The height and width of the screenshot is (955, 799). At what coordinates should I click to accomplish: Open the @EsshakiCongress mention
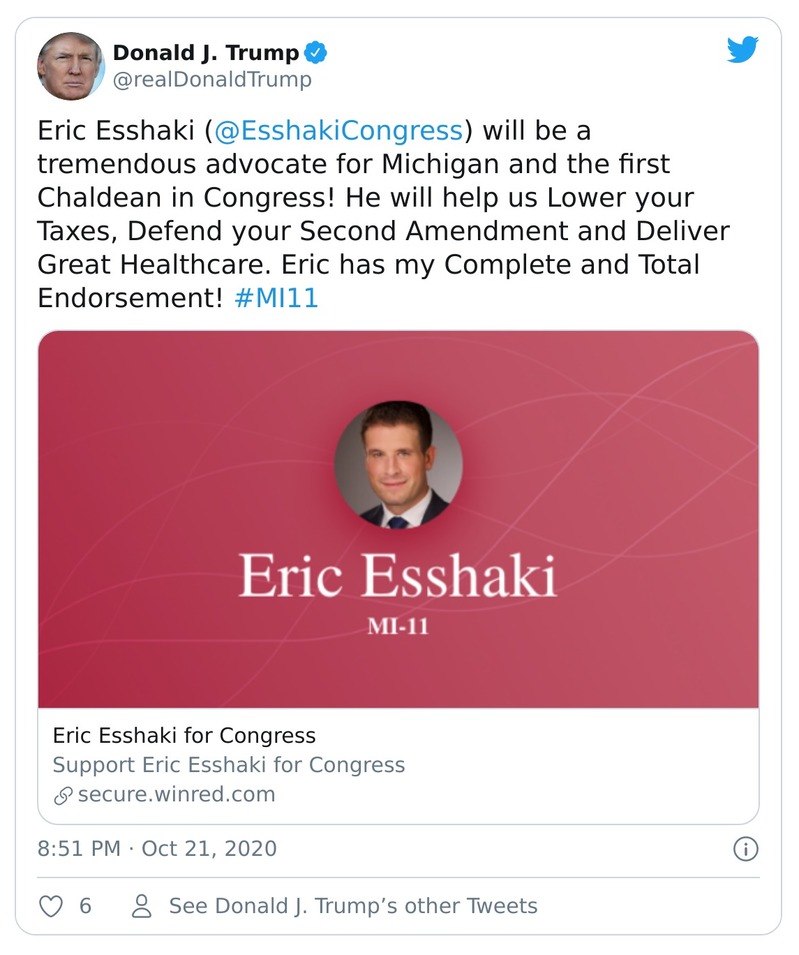click(x=338, y=131)
